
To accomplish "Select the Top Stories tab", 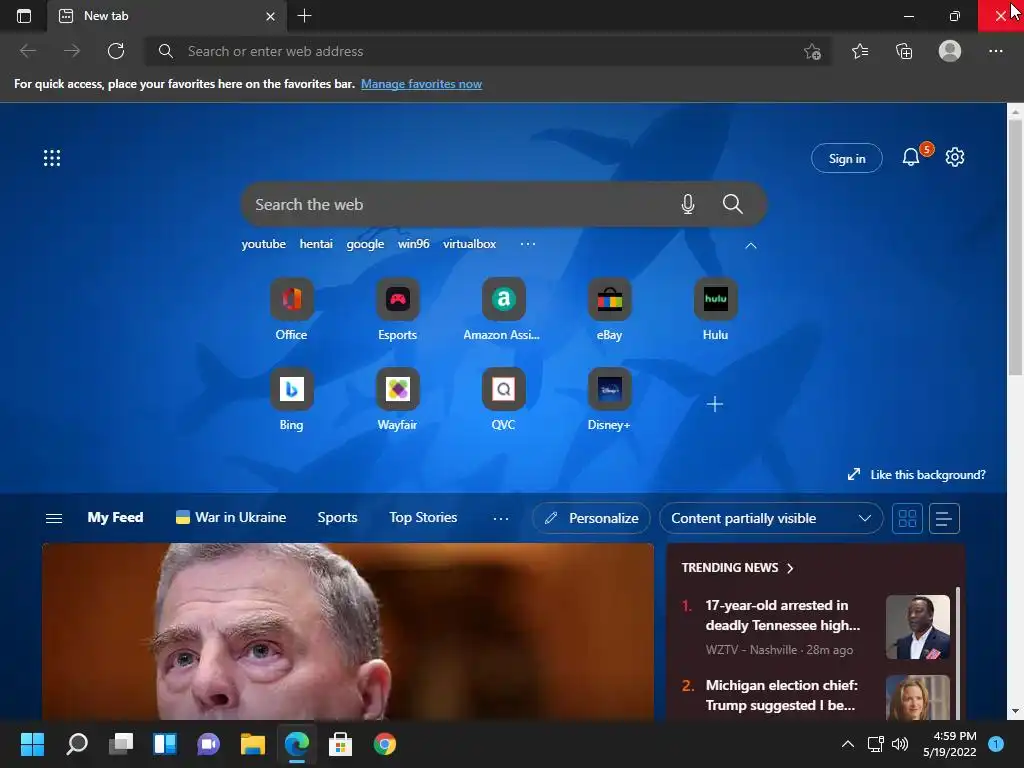I will point(423,517).
